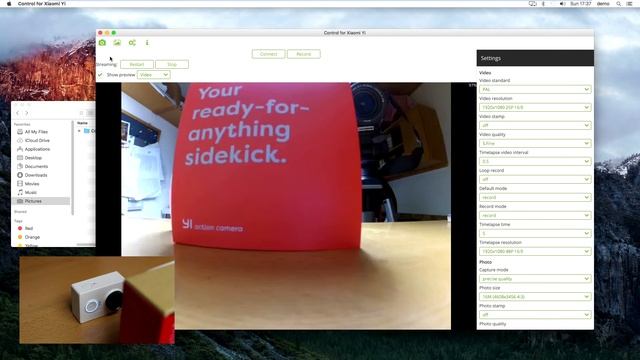Click the live camera preview image
Image resolution: width=640 pixels, height=360 pixels.
coord(286,206)
